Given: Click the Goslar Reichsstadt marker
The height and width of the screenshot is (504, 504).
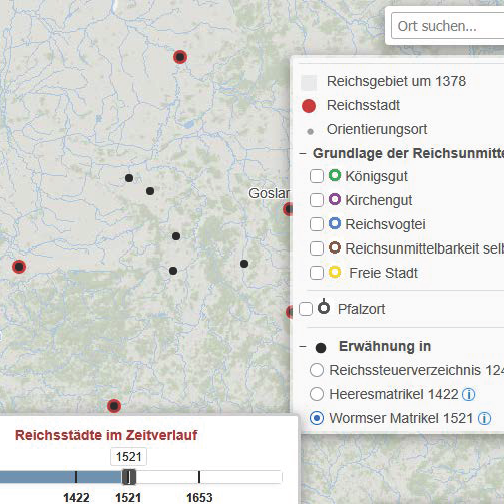Looking at the screenshot, I should (289, 209).
